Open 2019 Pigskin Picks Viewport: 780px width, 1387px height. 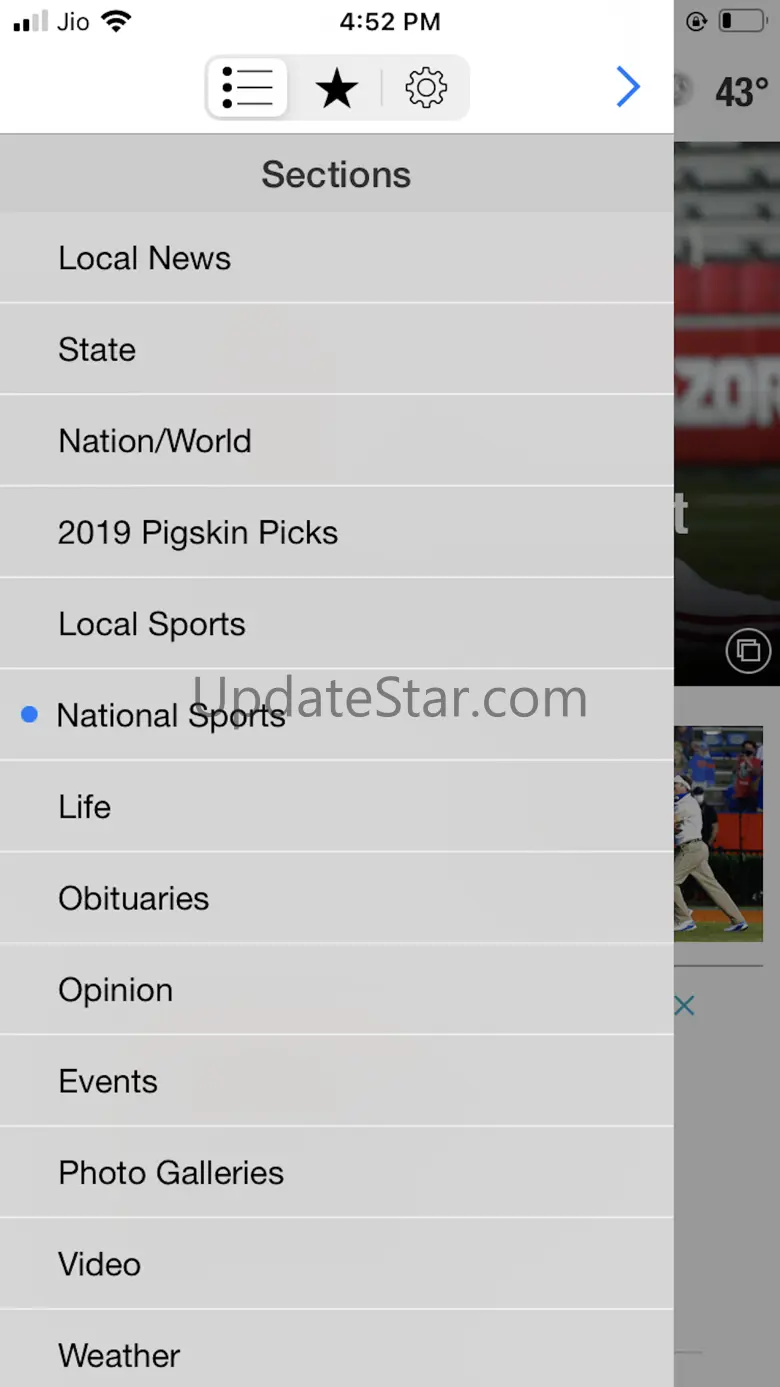[x=337, y=533]
